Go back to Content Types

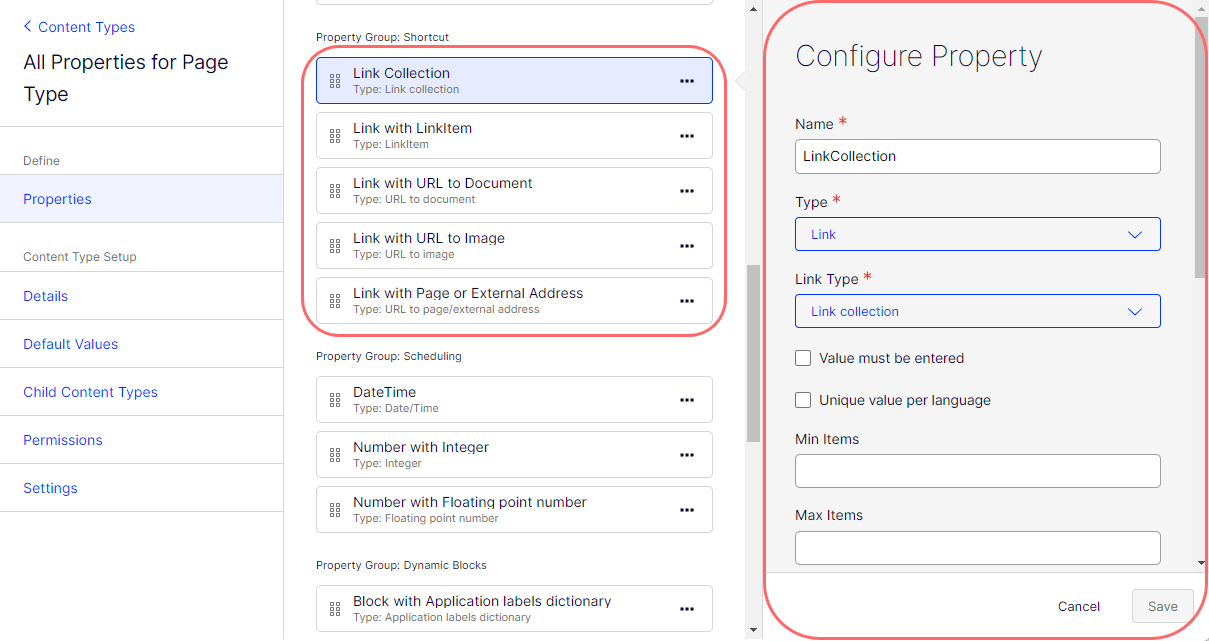pos(87,27)
